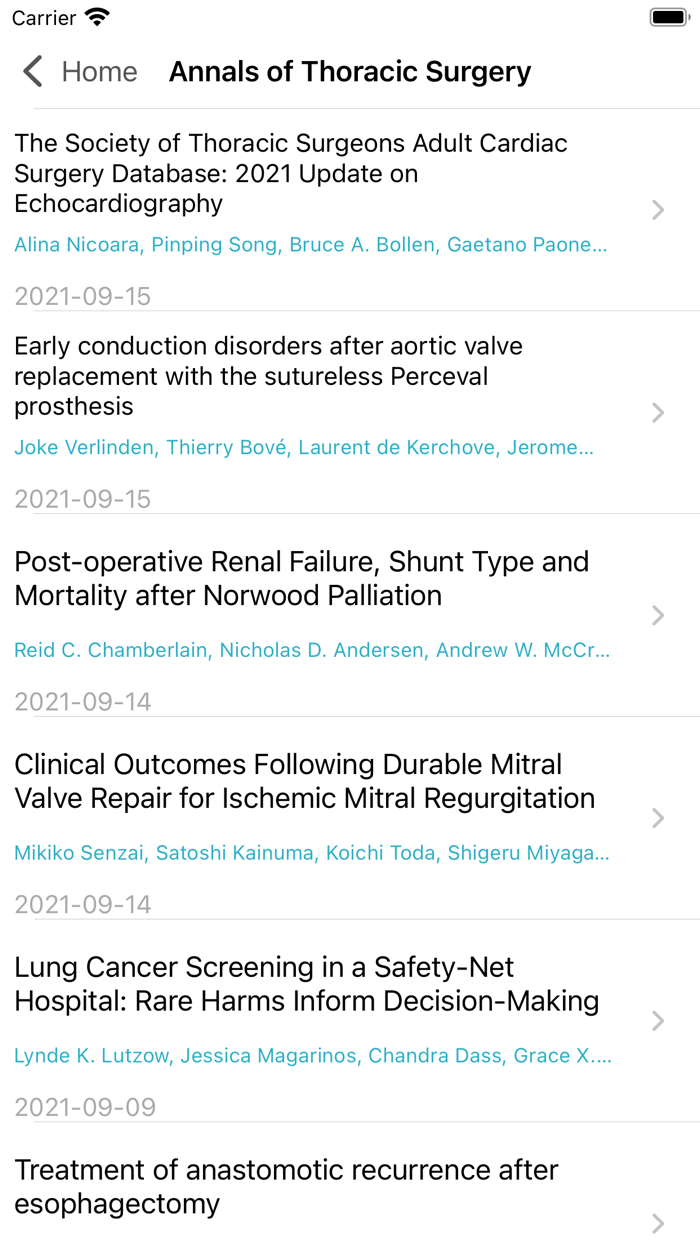Screen dimensions: 700x1244
Task: Open the sutureless Perceval prosthesis article
Action: pyautogui.click(x=268, y=376)
